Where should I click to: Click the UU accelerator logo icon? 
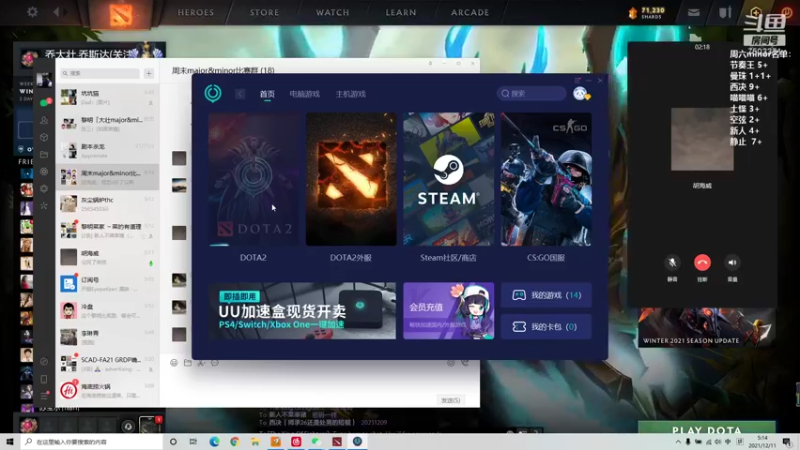pos(213,93)
